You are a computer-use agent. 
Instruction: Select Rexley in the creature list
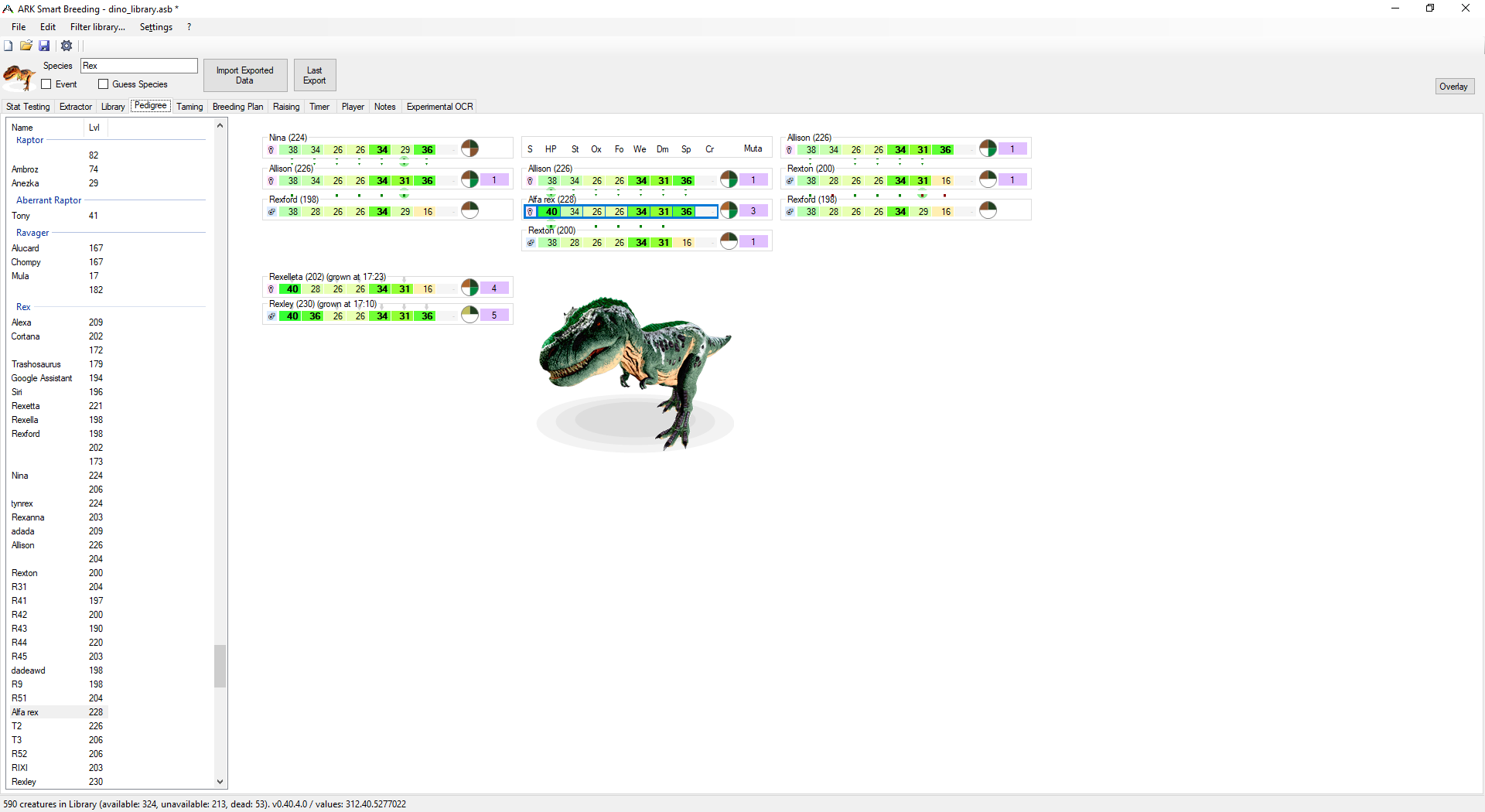(56, 782)
